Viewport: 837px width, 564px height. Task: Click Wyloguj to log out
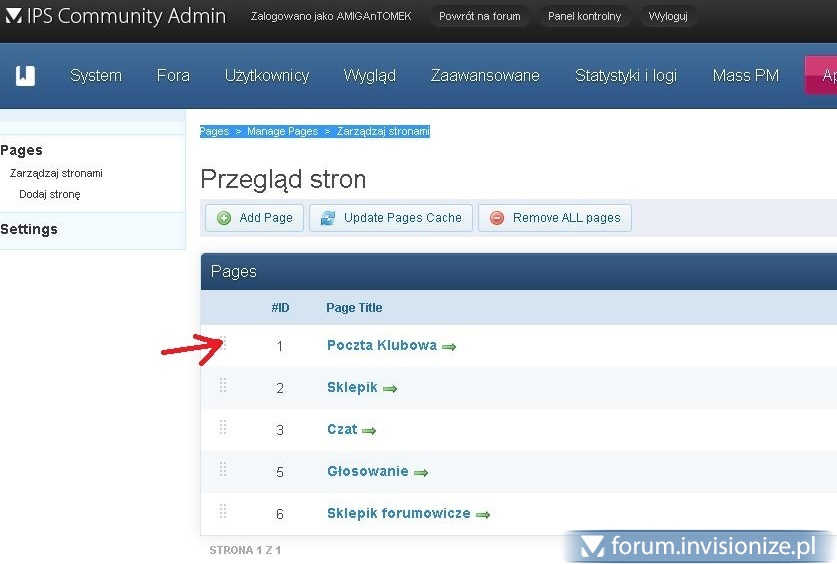pyautogui.click(x=667, y=17)
